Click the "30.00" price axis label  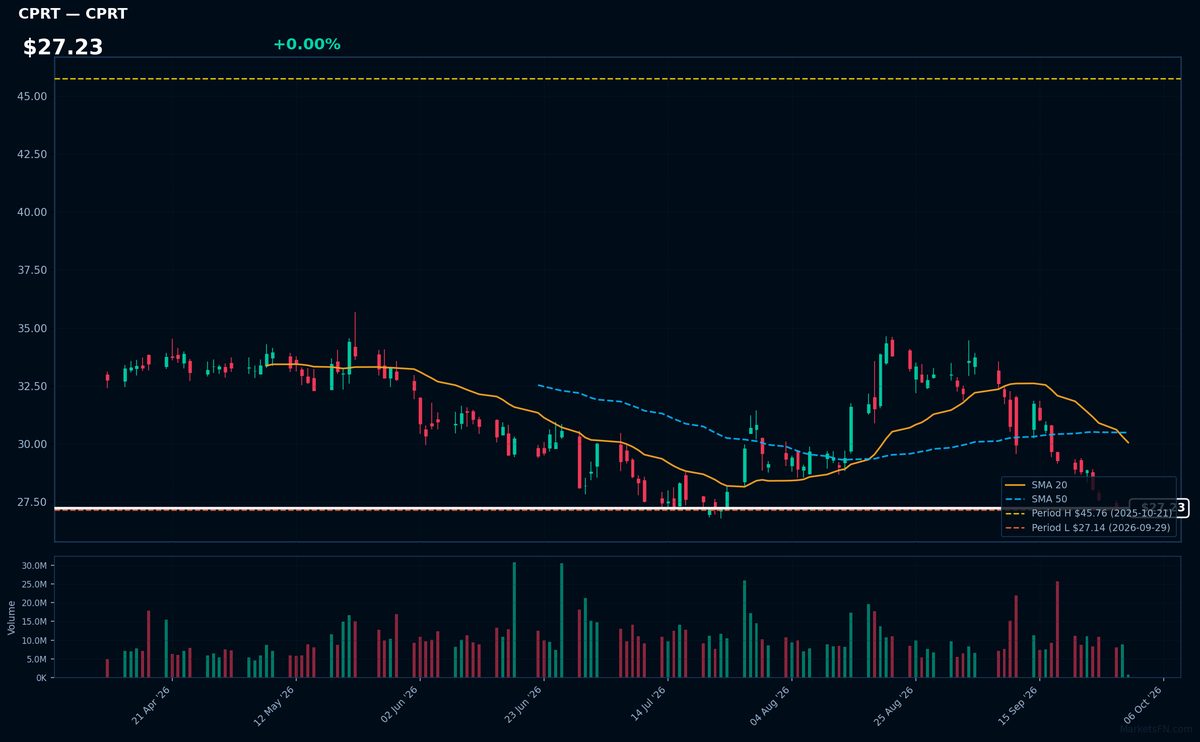coord(33,444)
